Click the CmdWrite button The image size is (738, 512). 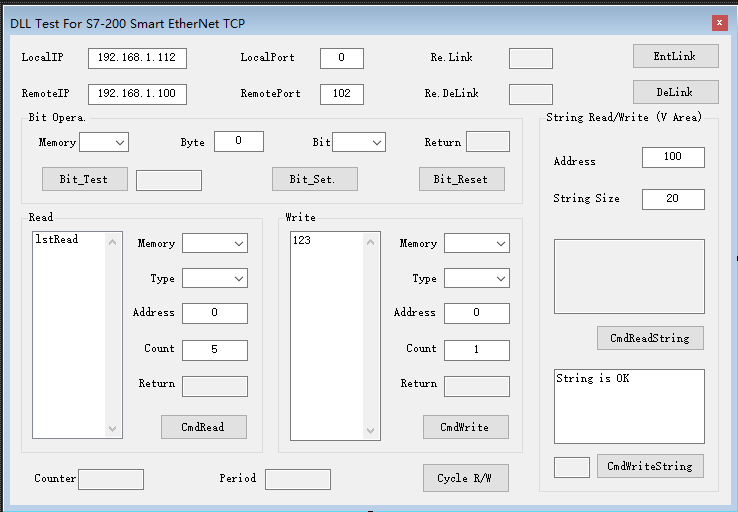(x=465, y=427)
